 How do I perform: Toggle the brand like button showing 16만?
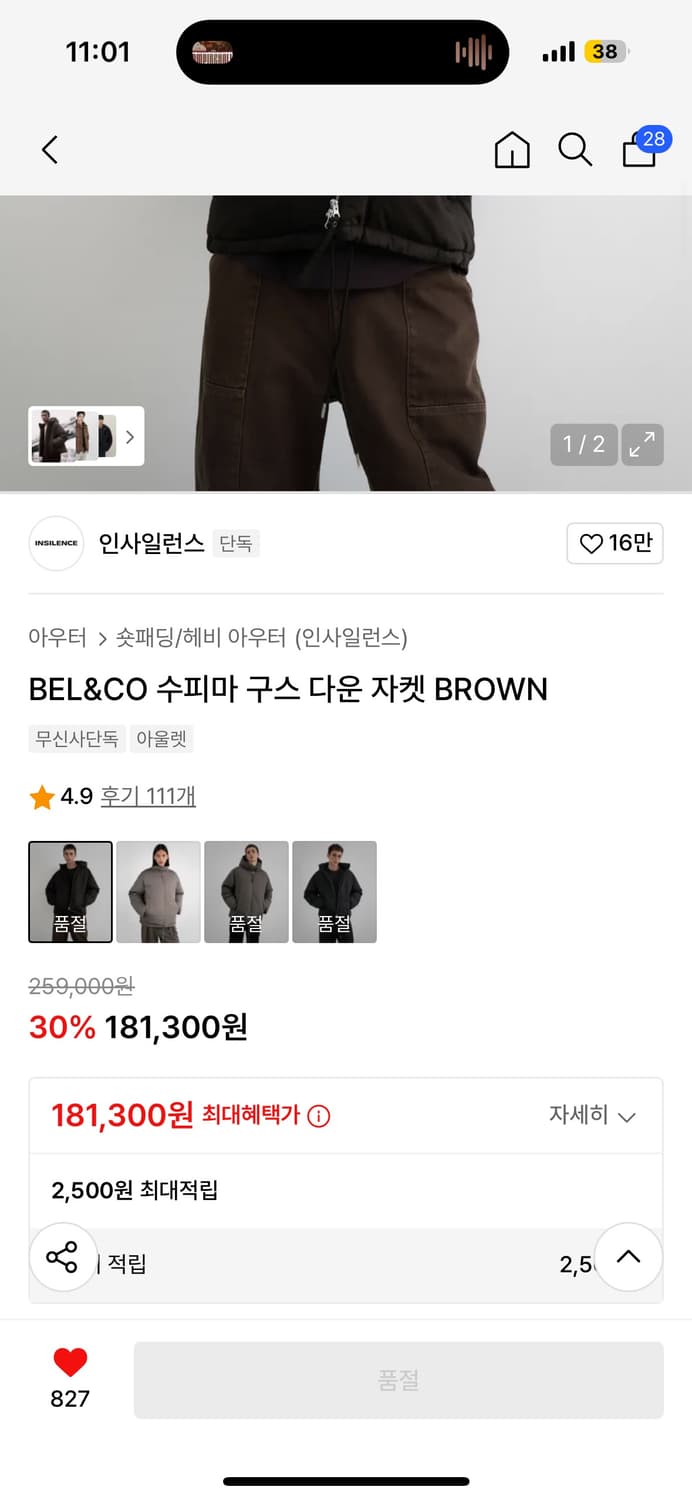point(615,543)
